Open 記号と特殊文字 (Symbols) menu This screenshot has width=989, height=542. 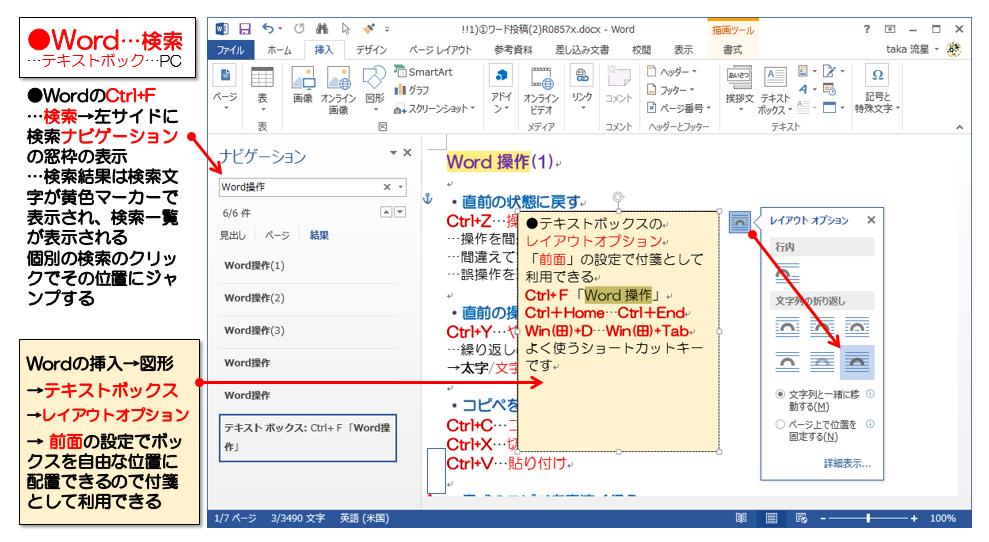pyautogui.click(x=877, y=88)
